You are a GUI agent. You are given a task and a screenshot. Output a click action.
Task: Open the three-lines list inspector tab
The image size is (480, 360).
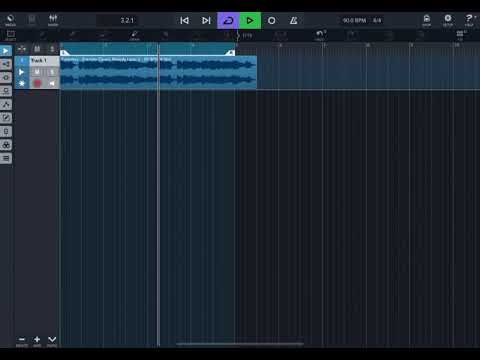(6, 158)
